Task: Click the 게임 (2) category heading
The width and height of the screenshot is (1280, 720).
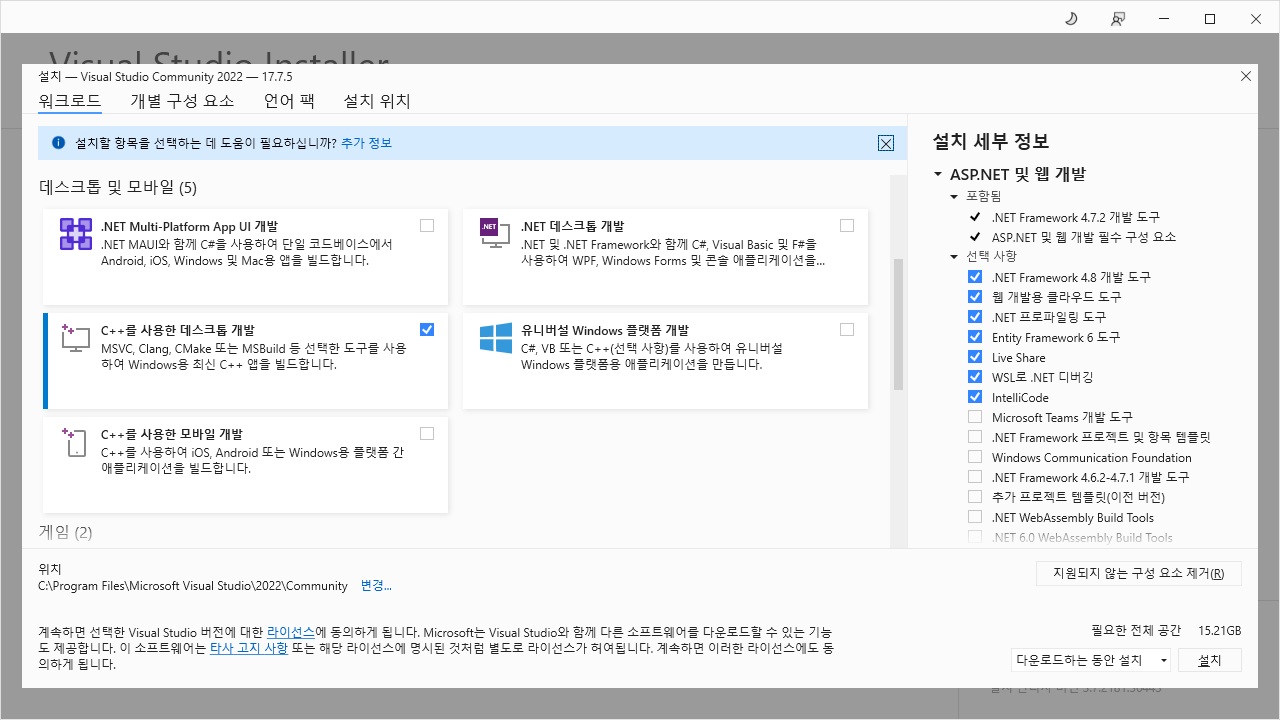Action: [66, 532]
